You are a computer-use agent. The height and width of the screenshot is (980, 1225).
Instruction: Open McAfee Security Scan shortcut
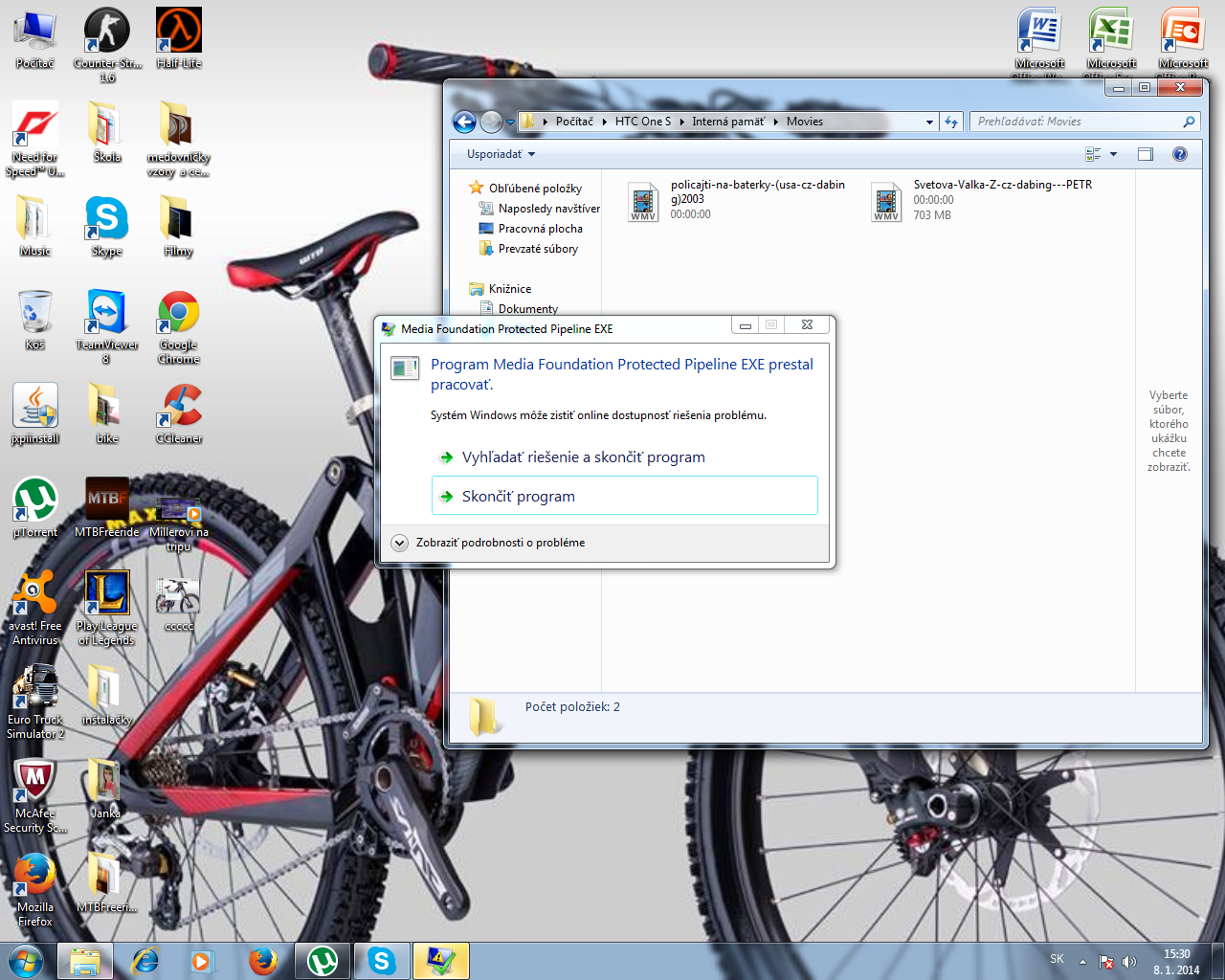click(x=35, y=796)
